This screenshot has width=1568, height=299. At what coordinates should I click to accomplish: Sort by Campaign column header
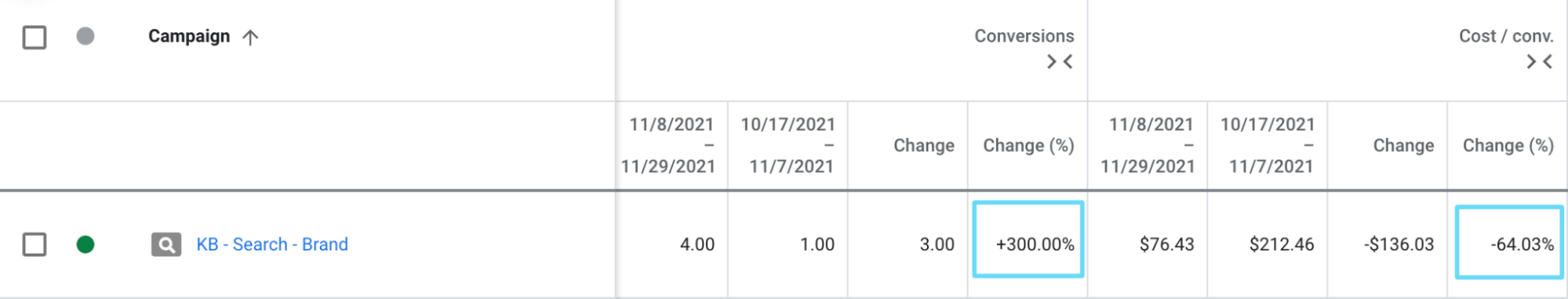[189, 37]
